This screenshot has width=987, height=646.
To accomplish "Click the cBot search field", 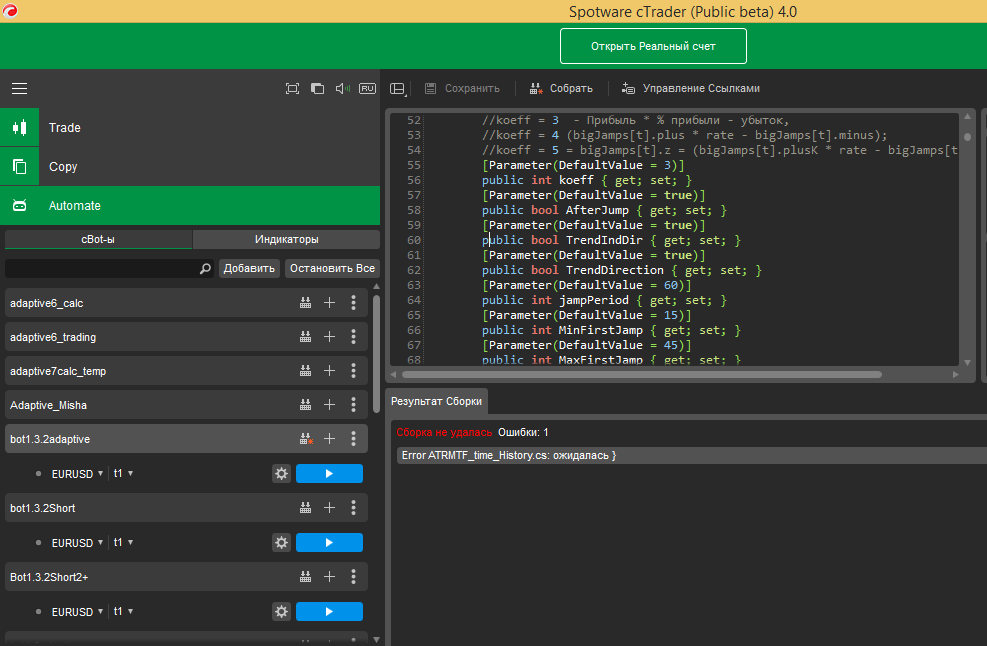I will click(x=109, y=268).
